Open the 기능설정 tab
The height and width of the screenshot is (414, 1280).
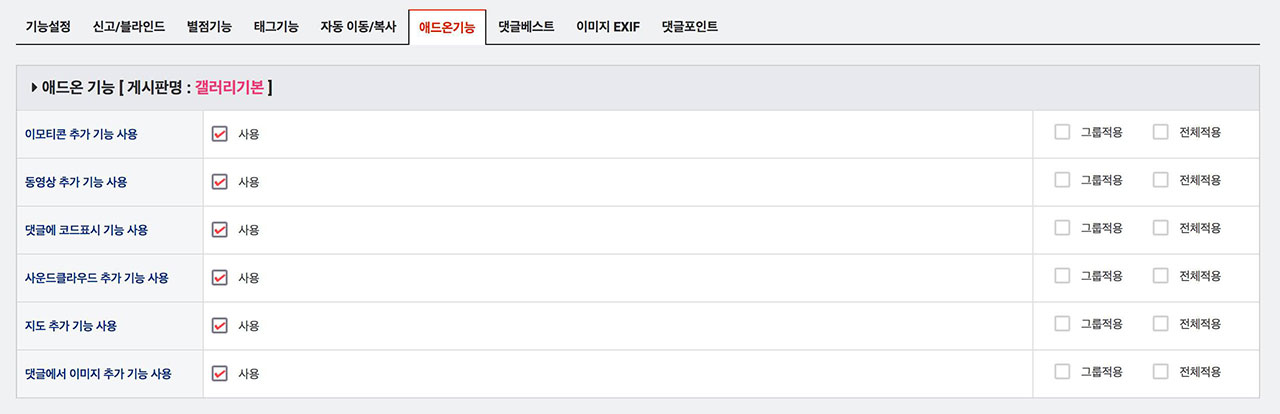tap(48, 27)
